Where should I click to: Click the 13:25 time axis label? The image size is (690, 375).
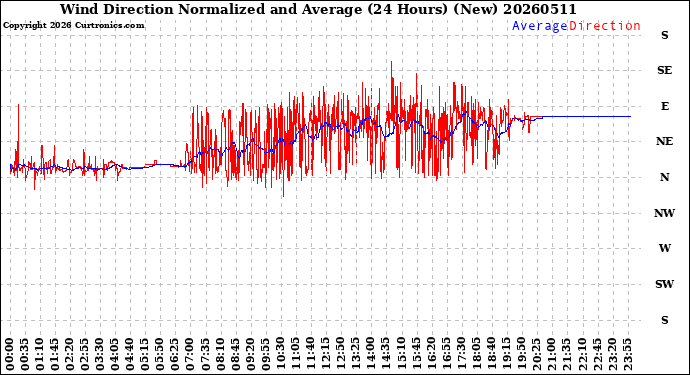tap(355, 354)
